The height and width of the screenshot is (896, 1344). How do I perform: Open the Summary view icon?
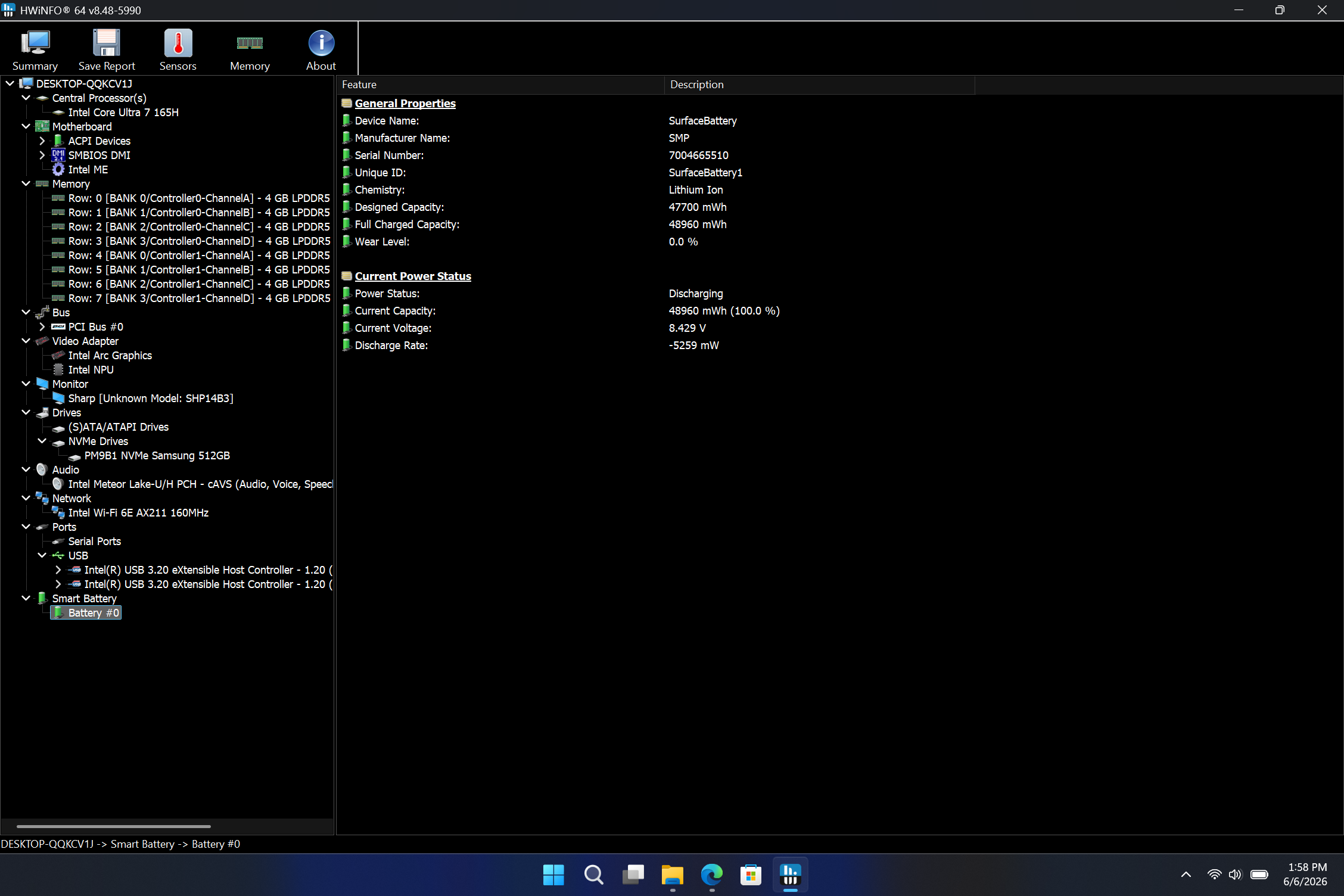point(35,43)
